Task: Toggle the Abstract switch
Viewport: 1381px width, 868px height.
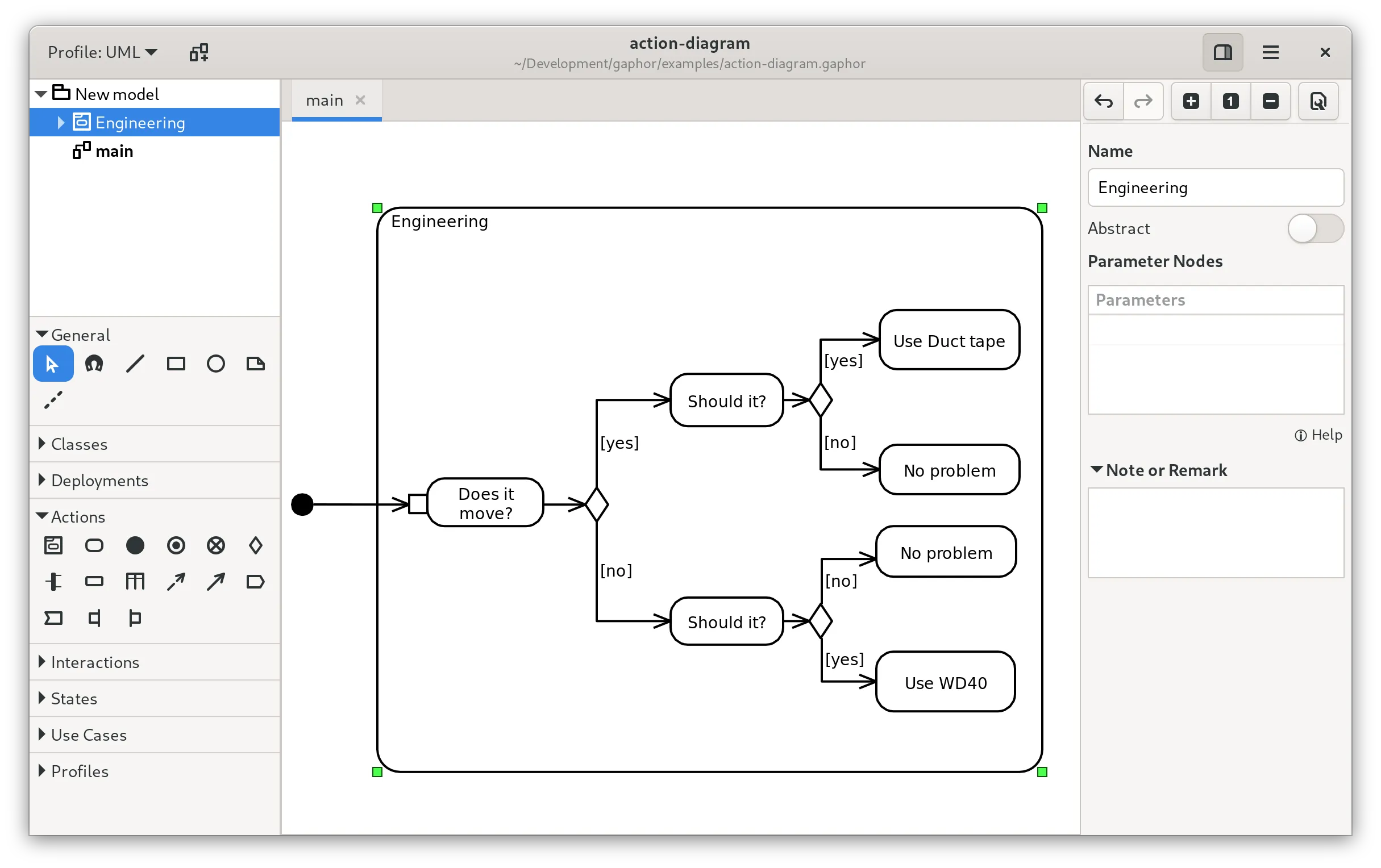Action: coord(1315,228)
